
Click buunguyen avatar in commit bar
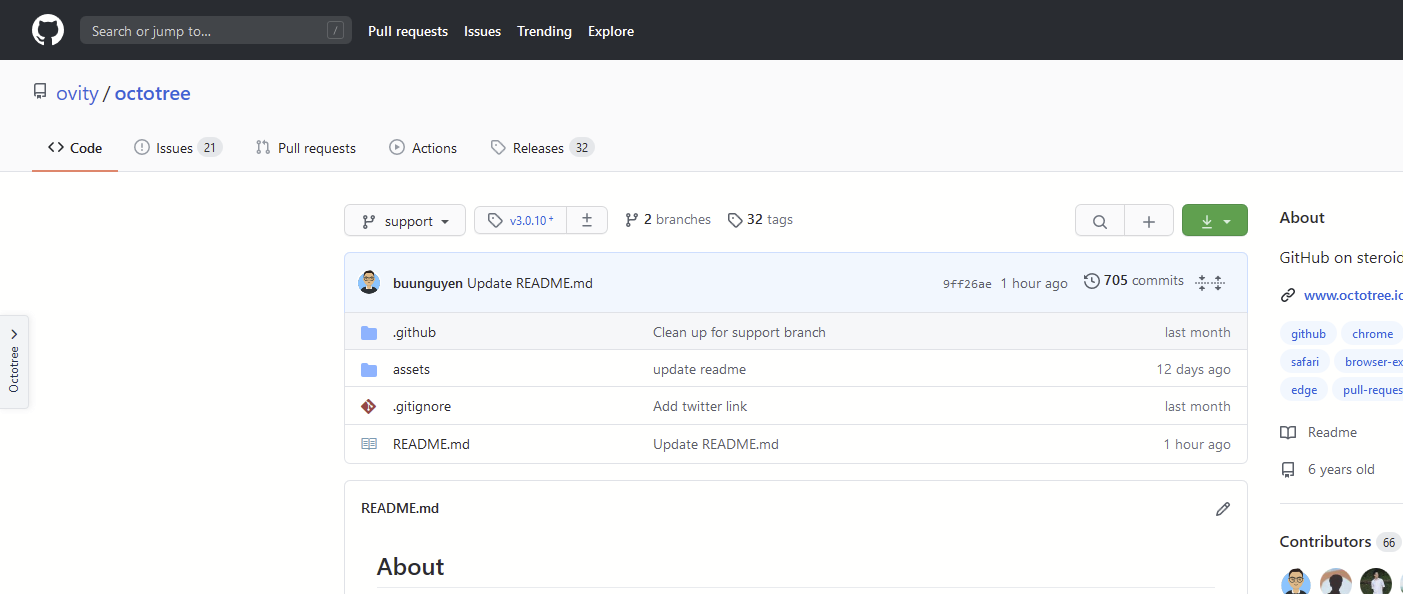[369, 282]
